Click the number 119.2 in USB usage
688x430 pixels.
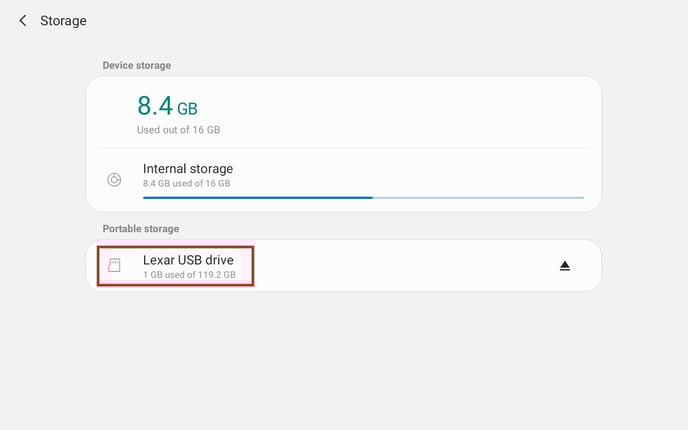click(210, 275)
